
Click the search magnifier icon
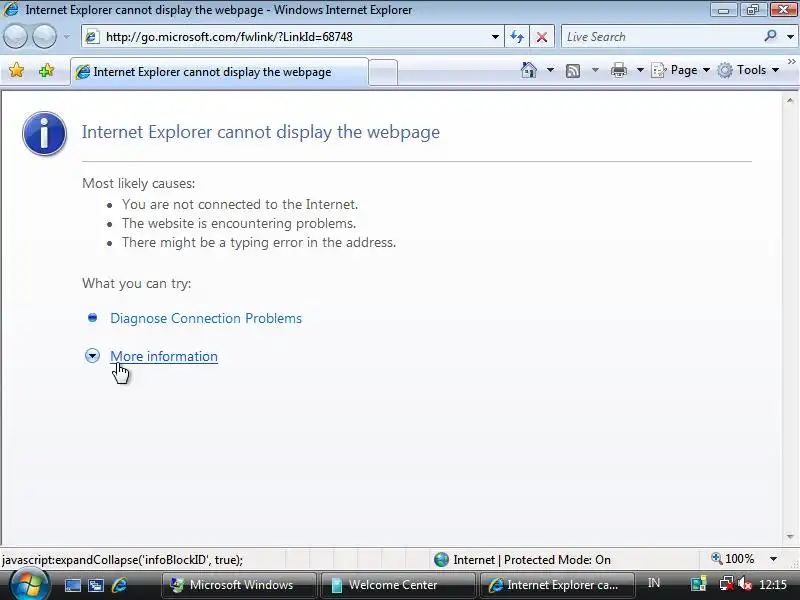tap(770, 36)
